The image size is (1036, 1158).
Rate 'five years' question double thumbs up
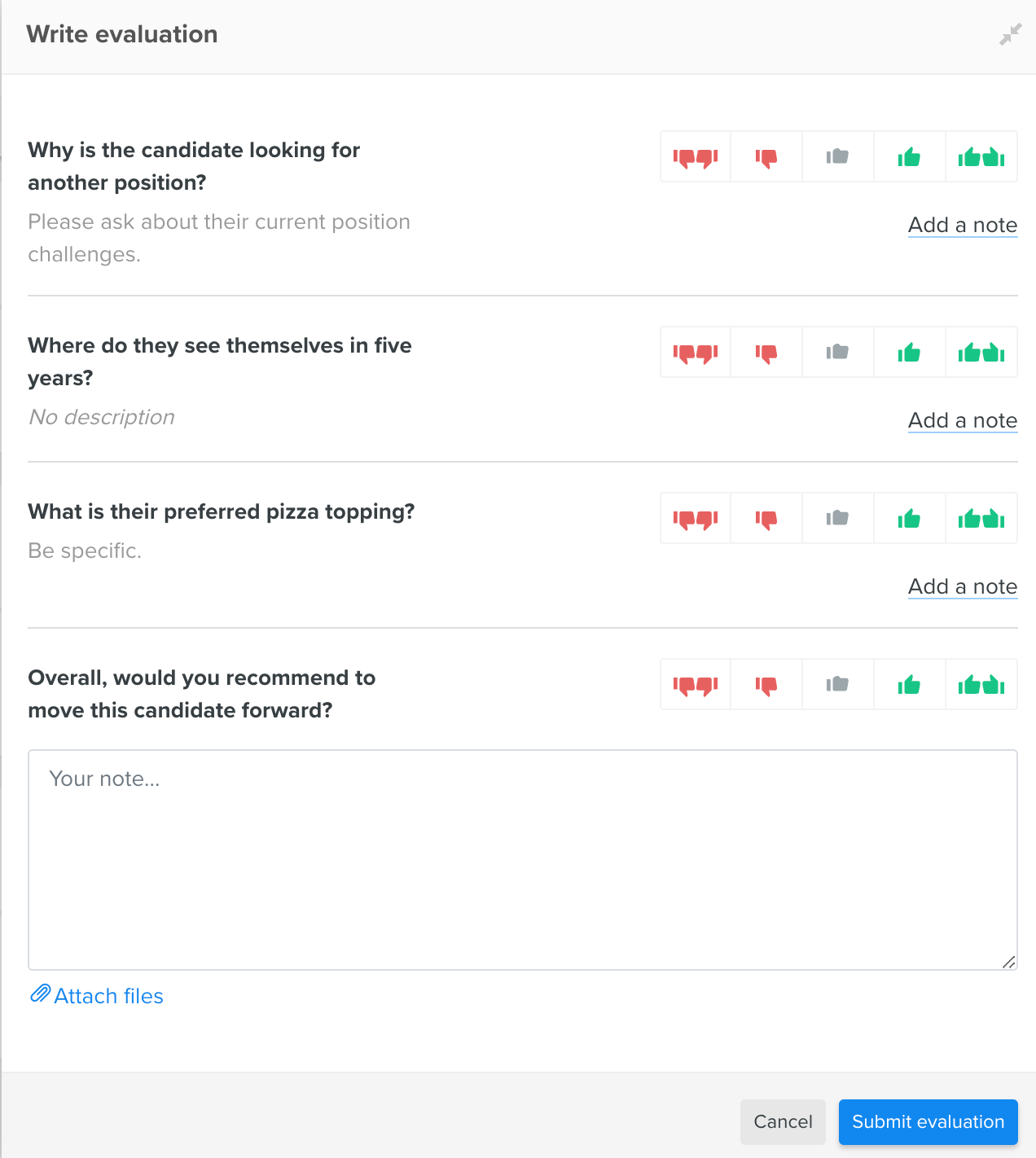981,353
